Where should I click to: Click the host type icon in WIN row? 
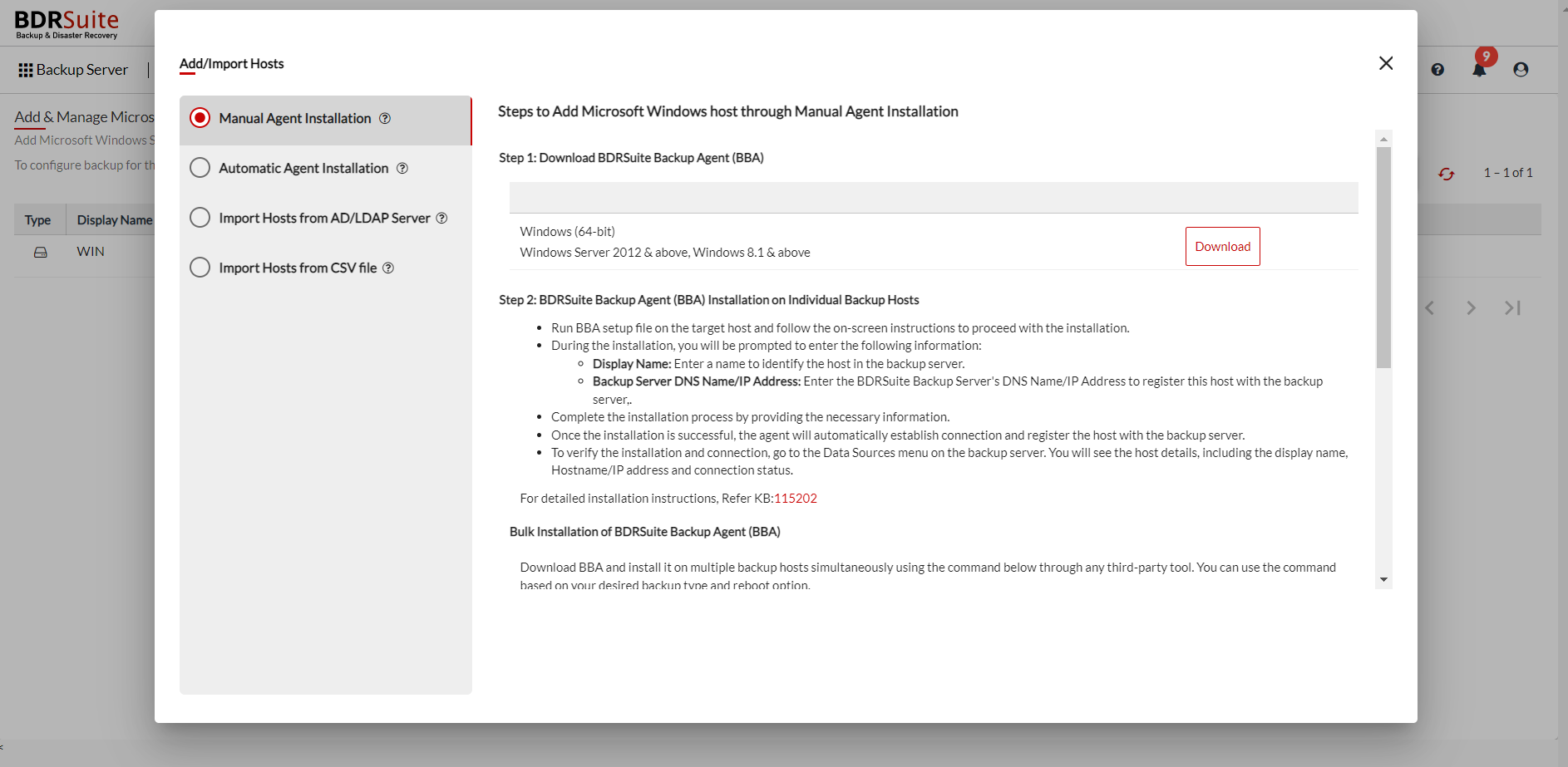40,253
